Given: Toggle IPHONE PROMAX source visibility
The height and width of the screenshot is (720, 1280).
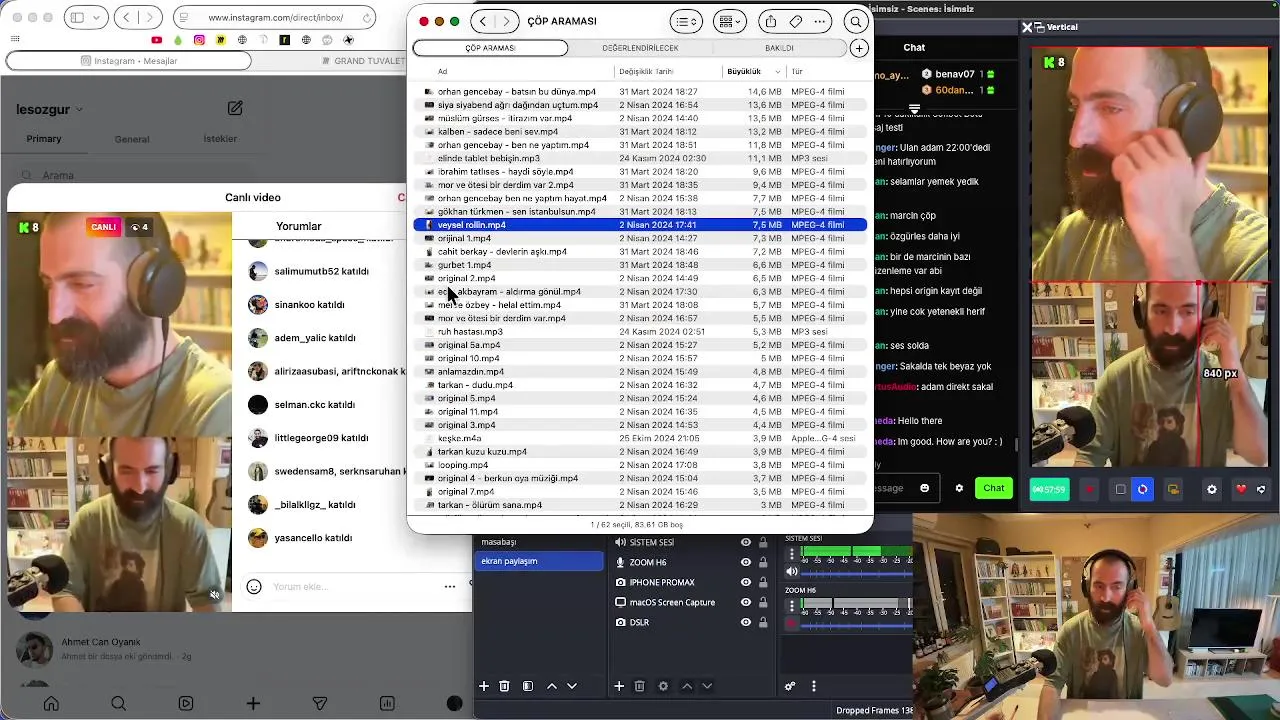Looking at the screenshot, I should pos(746,582).
